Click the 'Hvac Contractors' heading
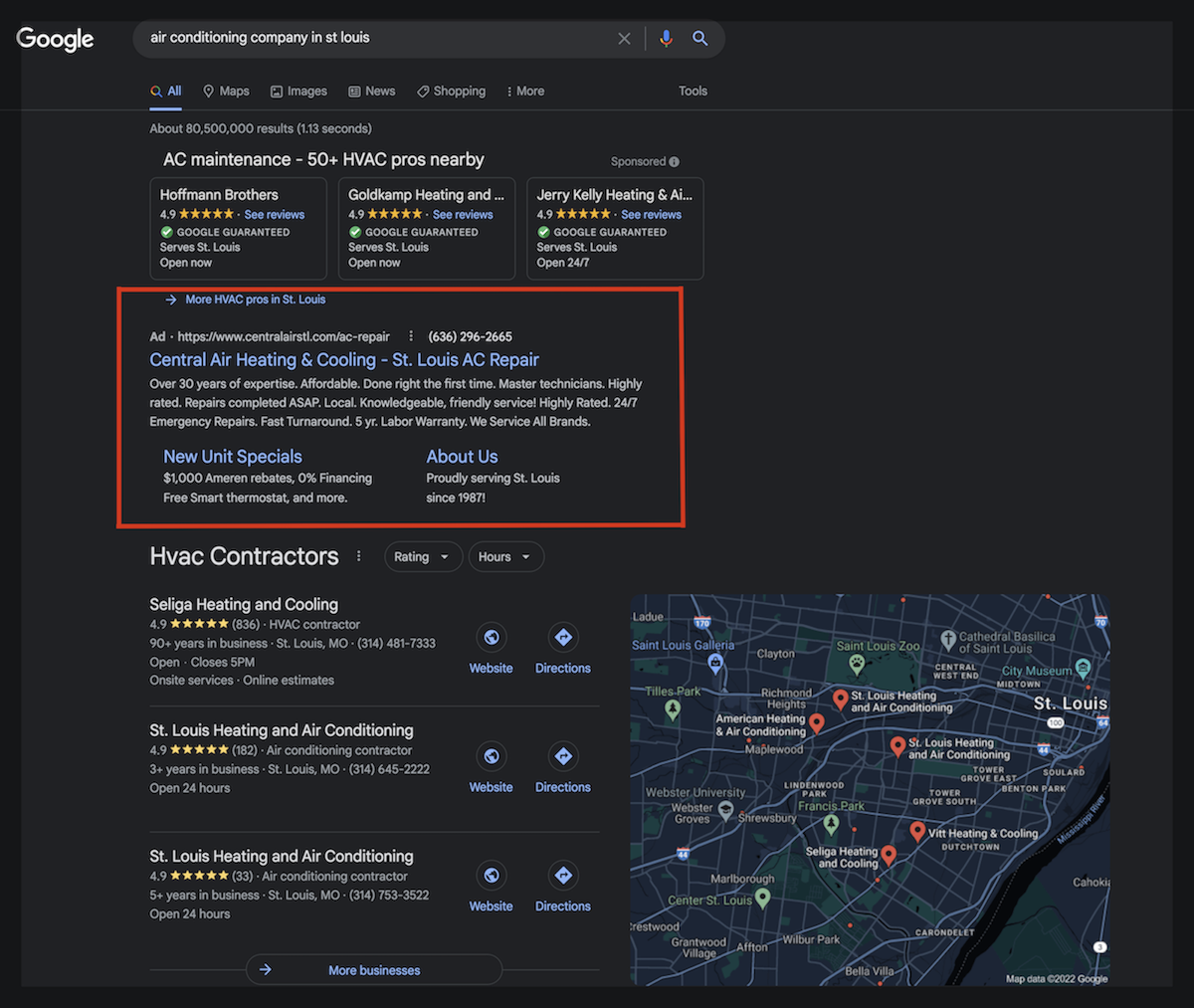Image resolution: width=1194 pixels, height=1008 pixels. (244, 556)
